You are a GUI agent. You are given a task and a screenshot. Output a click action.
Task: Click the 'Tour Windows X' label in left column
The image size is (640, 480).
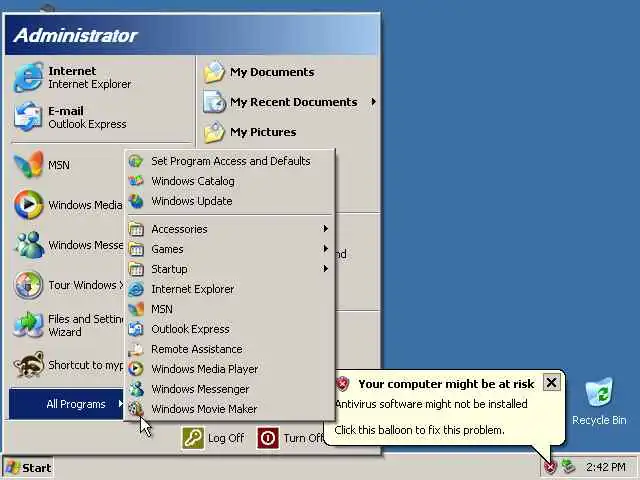click(86, 285)
